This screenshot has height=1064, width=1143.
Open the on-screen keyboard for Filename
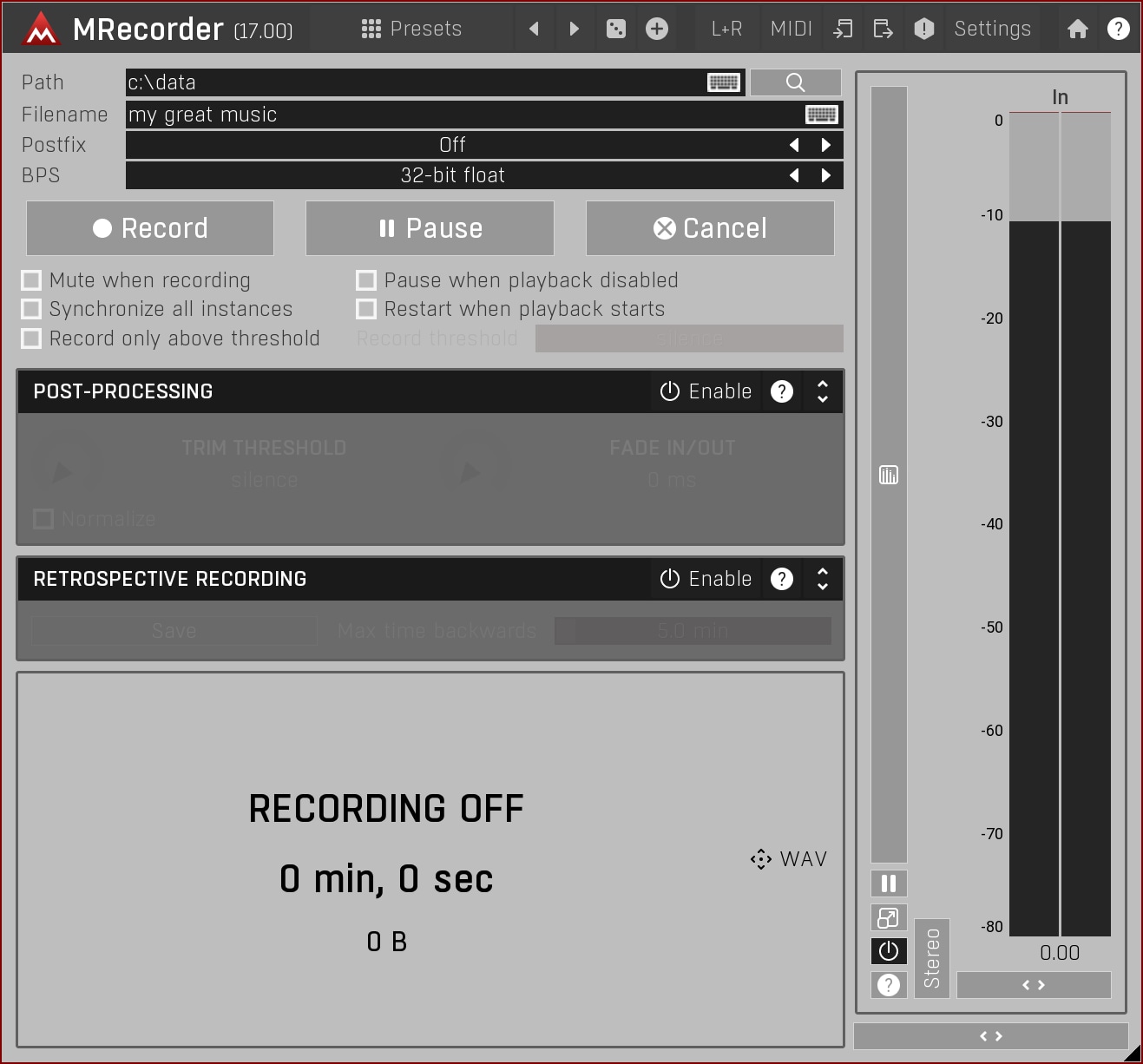click(x=821, y=115)
